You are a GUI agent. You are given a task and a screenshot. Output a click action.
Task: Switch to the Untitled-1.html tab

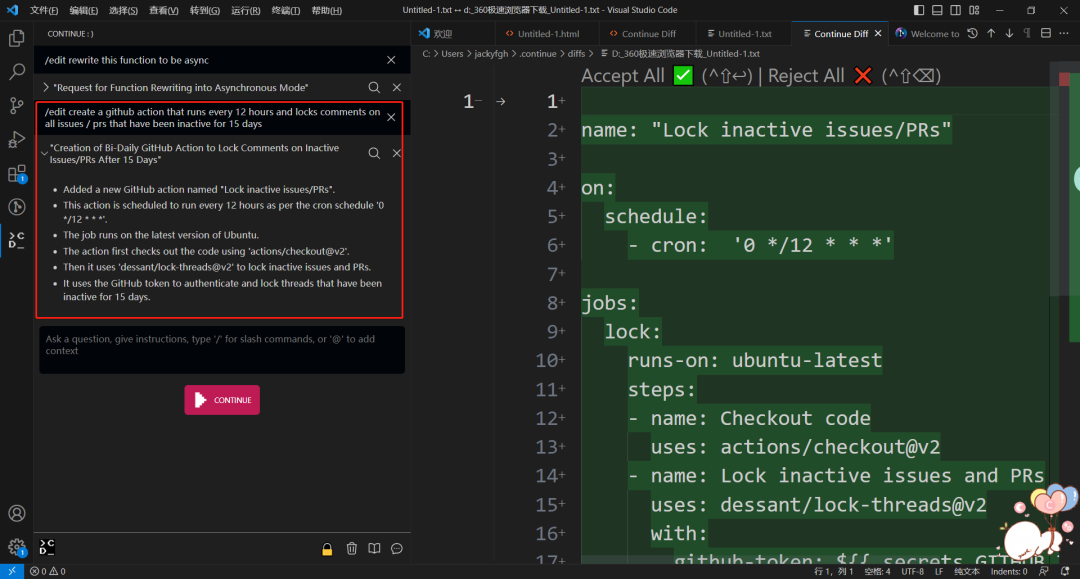click(x=548, y=33)
